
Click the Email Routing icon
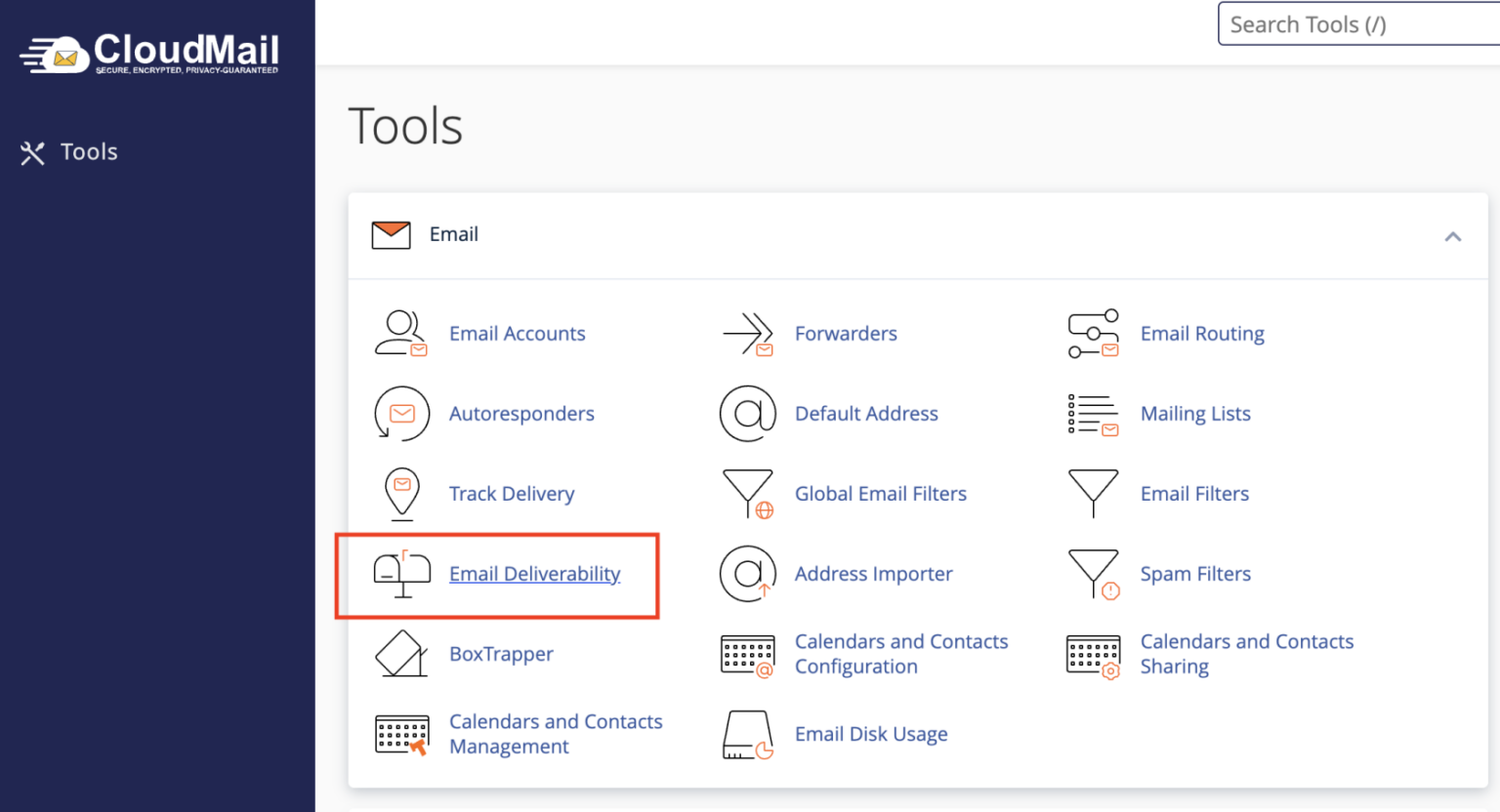[1093, 334]
